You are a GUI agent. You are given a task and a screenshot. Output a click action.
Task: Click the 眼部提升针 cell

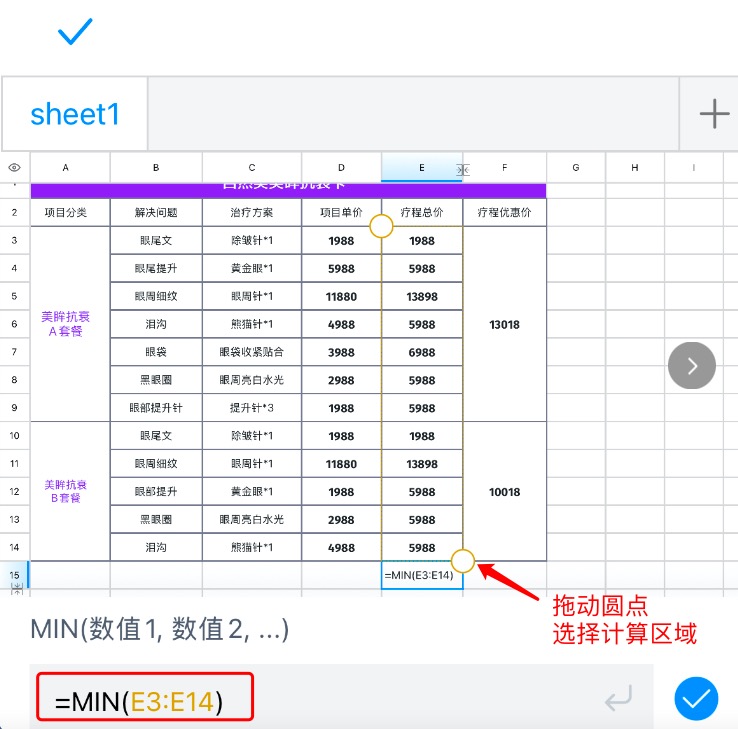click(156, 408)
